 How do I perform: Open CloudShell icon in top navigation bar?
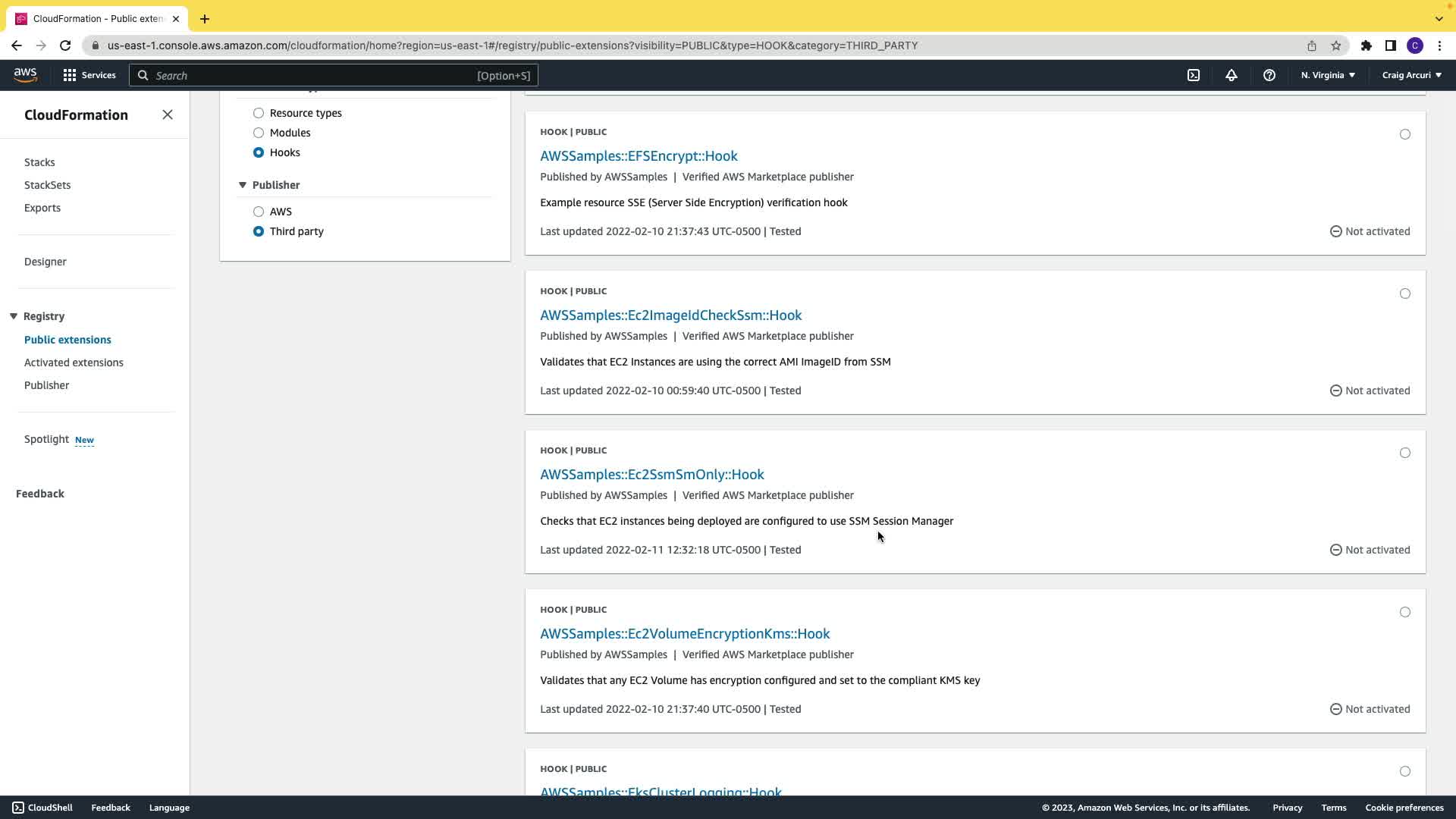(1194, 75)
